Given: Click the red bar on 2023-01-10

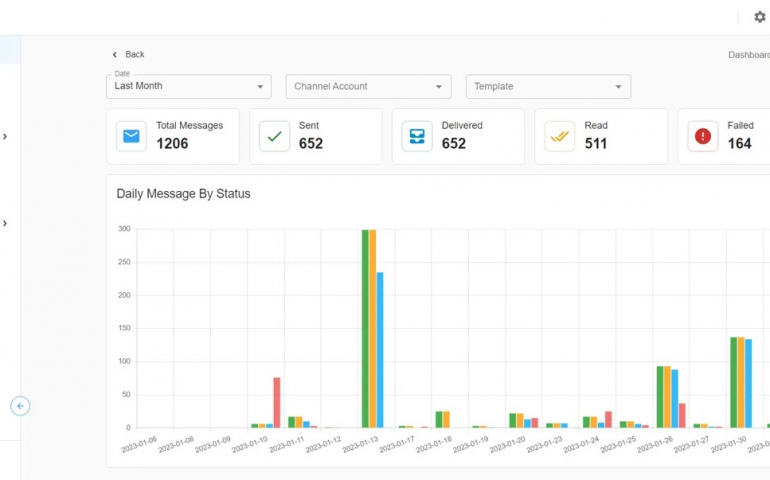Looking at the screenshot, I should click(x=277, y=403).
